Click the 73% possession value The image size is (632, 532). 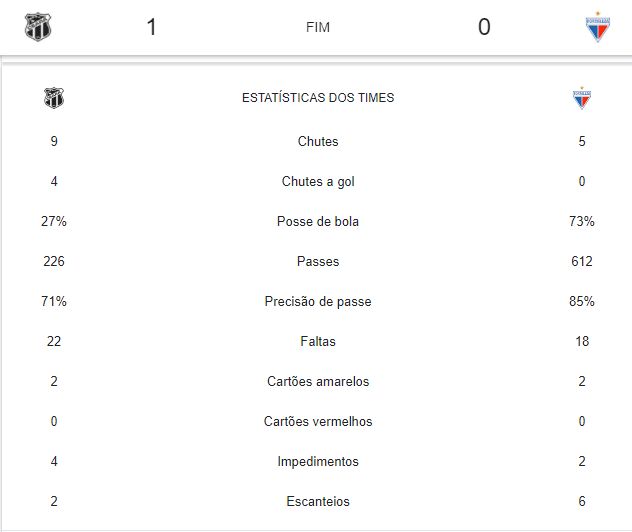(582, 221)
